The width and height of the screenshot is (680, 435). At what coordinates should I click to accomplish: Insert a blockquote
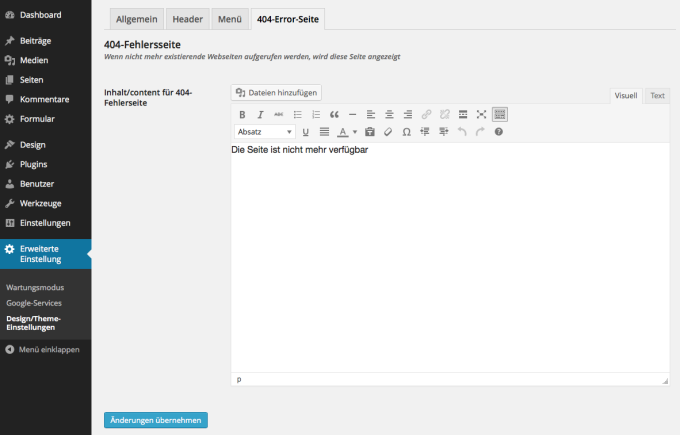coord(334,114)
